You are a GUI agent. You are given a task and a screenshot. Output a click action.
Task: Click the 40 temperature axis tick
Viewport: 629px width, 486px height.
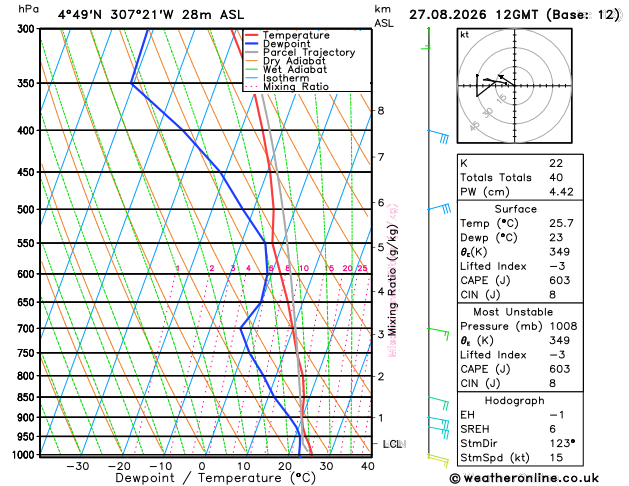tap(368, 466)
